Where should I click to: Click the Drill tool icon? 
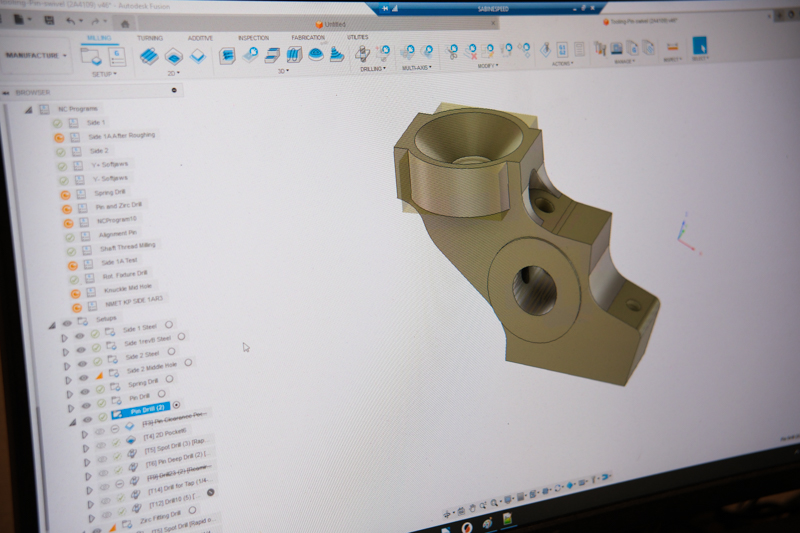(x=362, y=53)
